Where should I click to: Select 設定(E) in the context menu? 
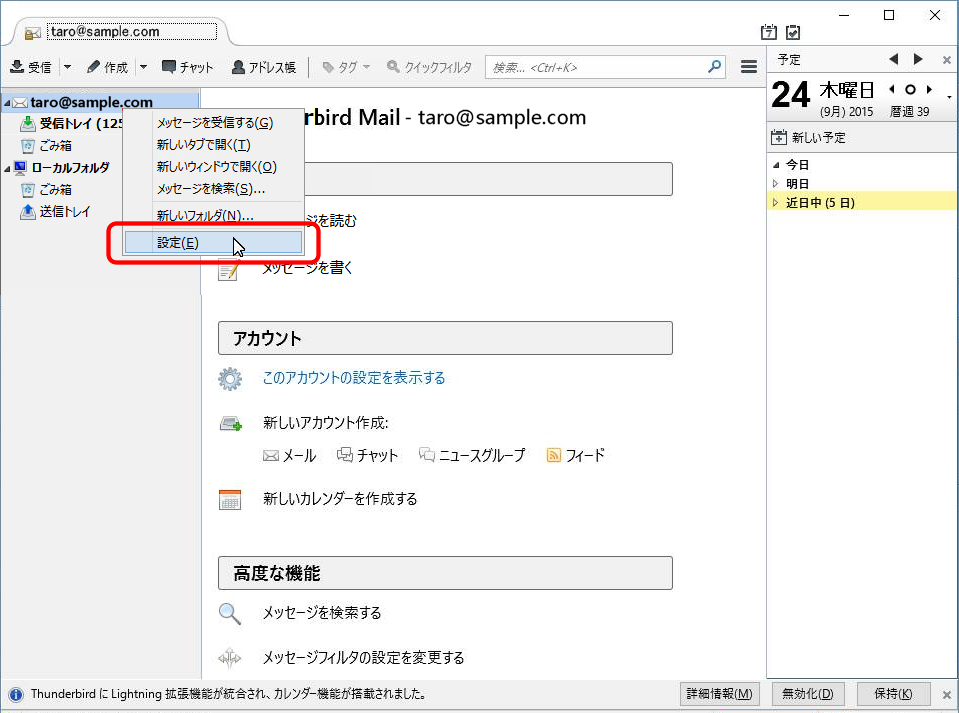click(178, 243)
